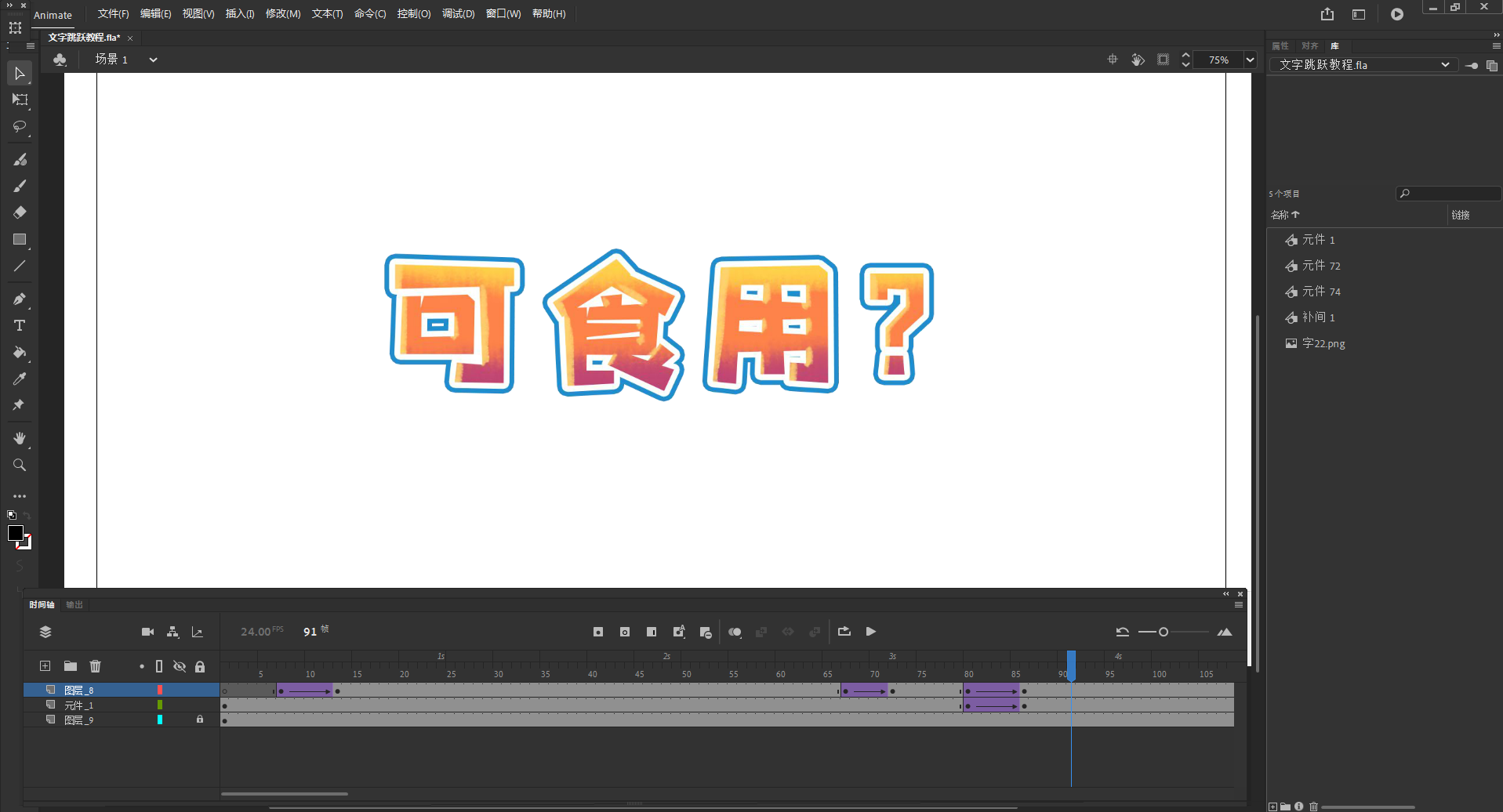Viewport: 1503px width, 812px height.
Task: Open layer depth panel icon
Action: [x=198, y=632]
